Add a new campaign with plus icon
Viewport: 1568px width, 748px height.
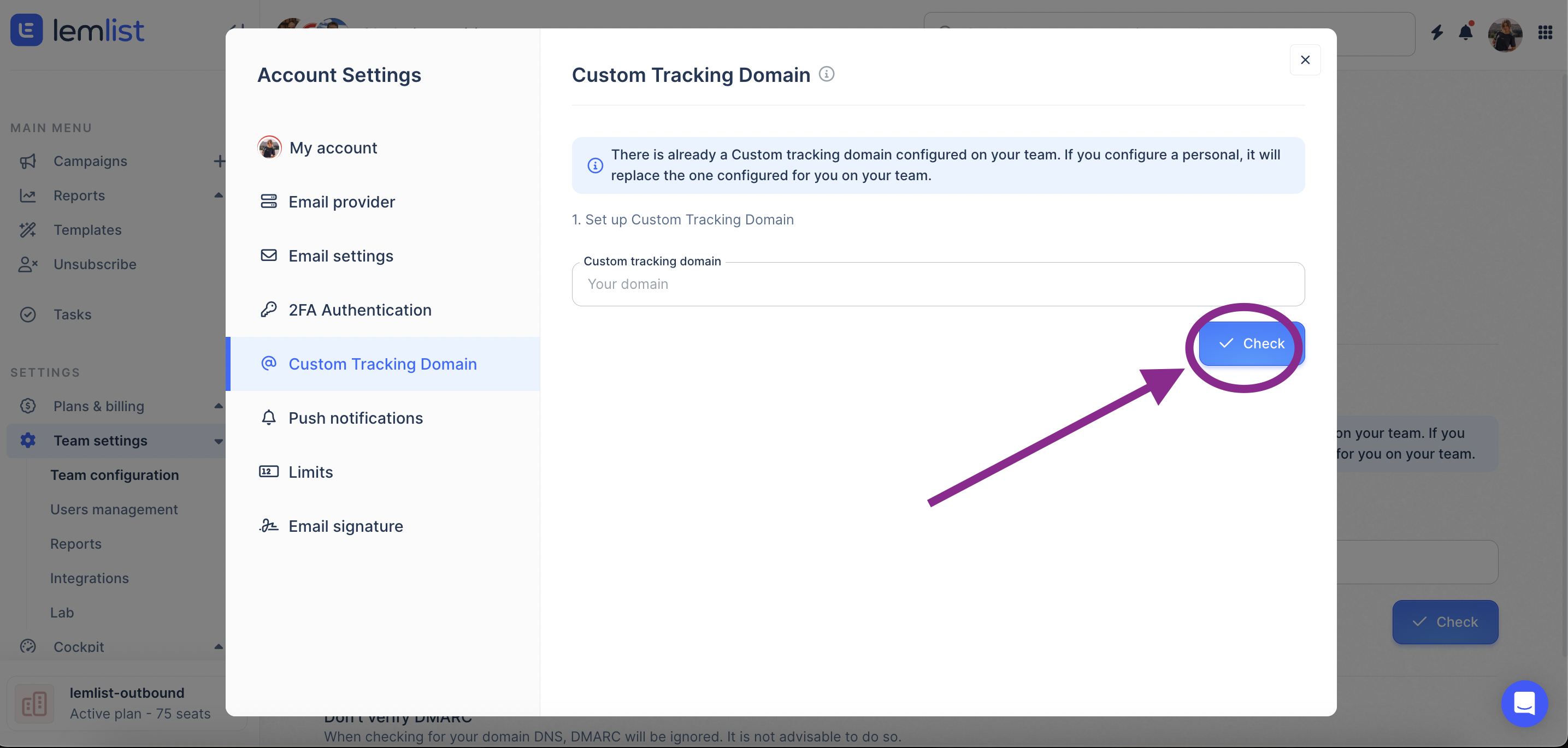(x=219, y=161)
